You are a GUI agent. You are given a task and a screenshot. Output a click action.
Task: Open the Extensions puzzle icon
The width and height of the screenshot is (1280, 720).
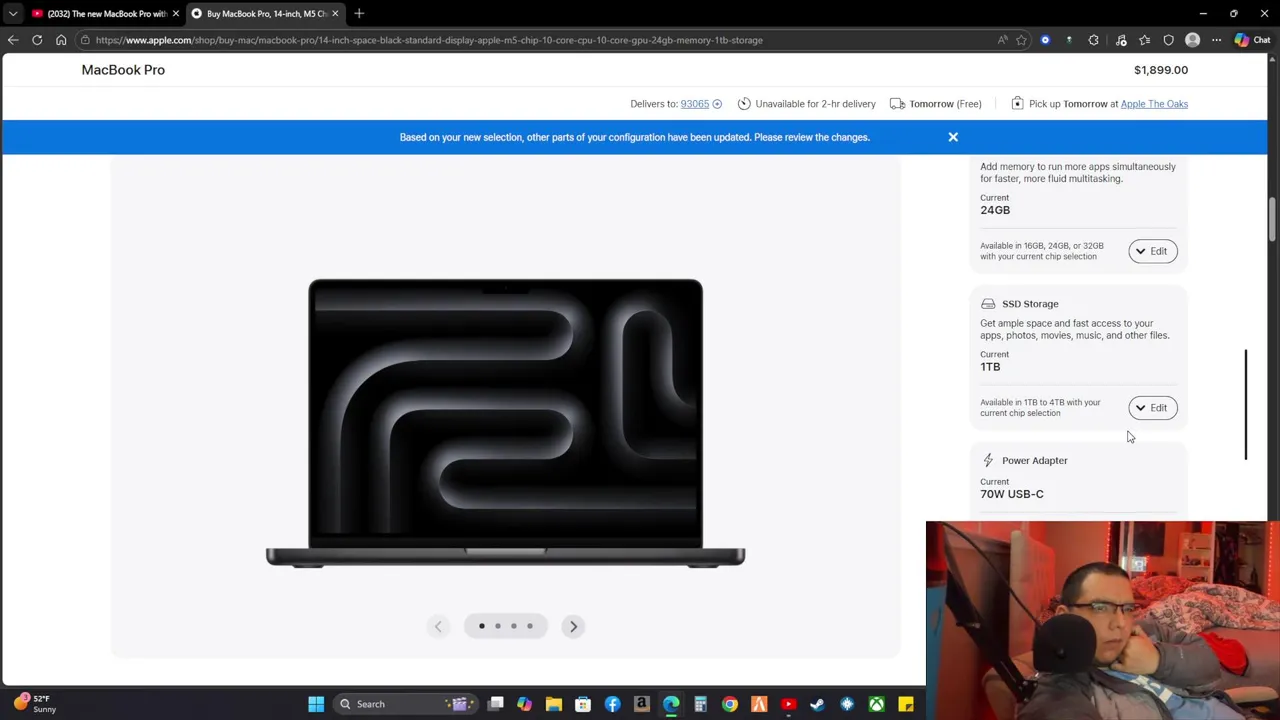[1093, 40]
